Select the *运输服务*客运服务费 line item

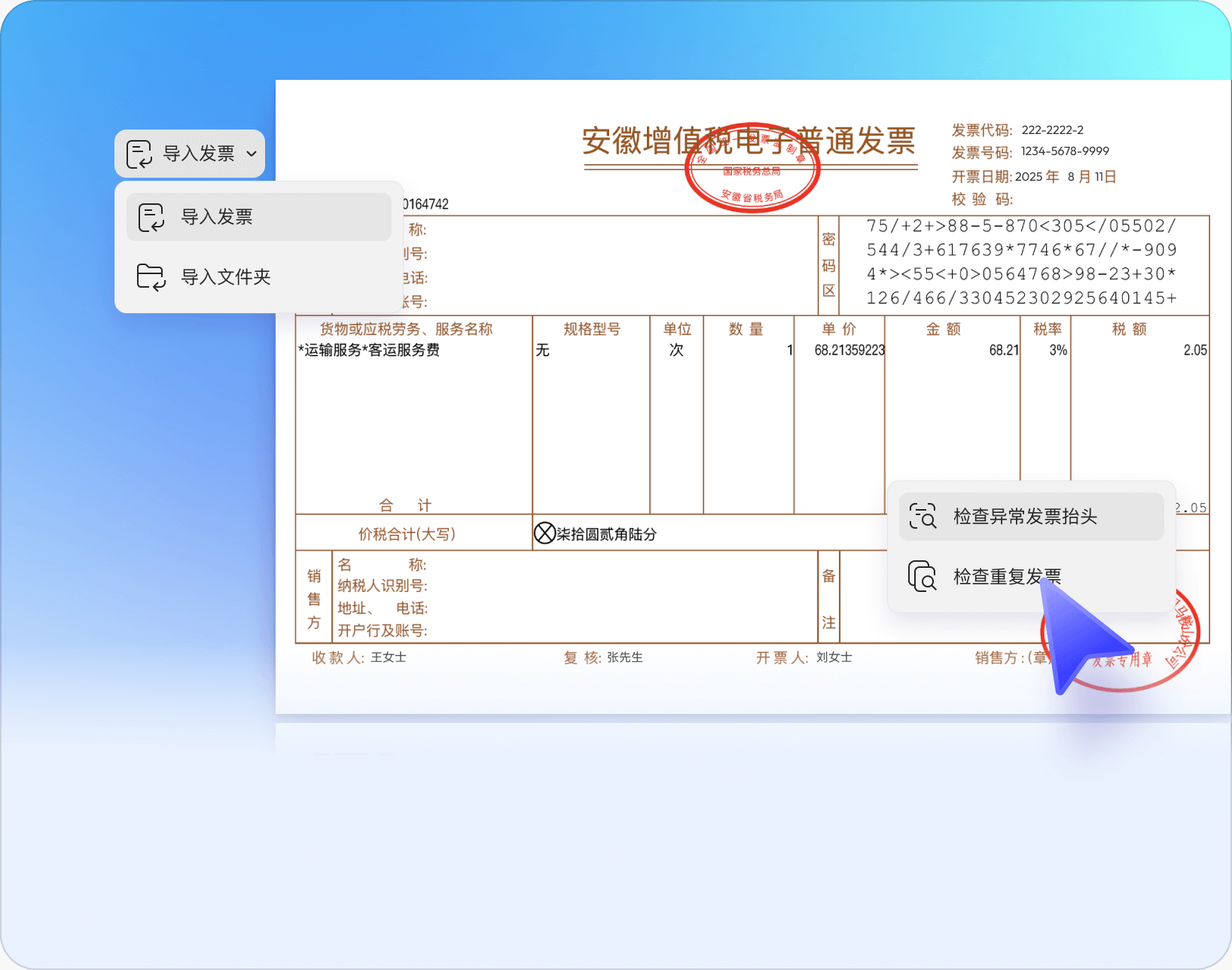pyautogui.click(x=369, y=350)
